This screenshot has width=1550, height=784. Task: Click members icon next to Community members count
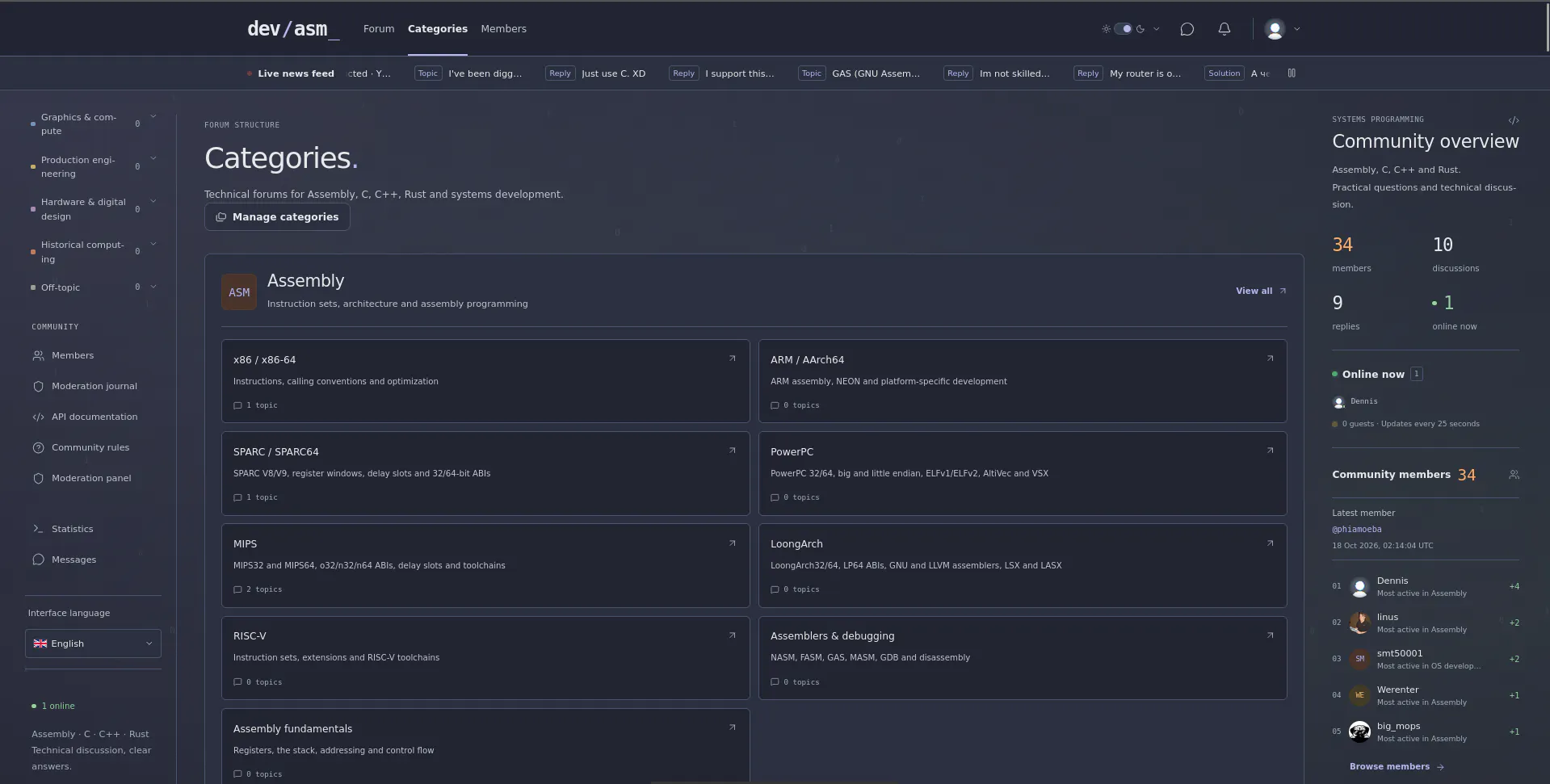pyautogui.click(x=1514, y=475)
